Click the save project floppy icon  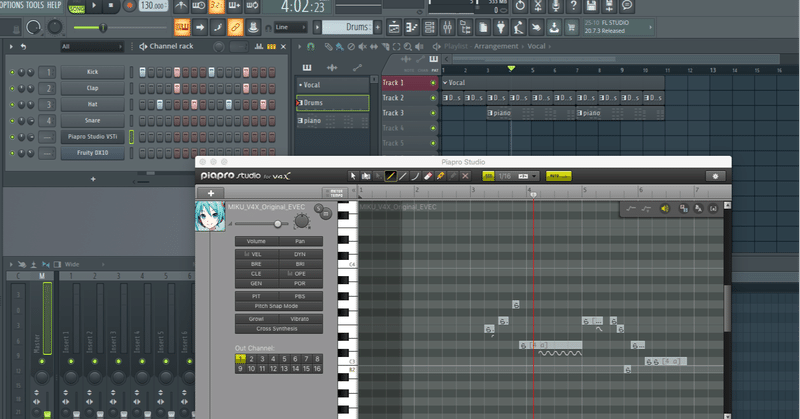591,6
